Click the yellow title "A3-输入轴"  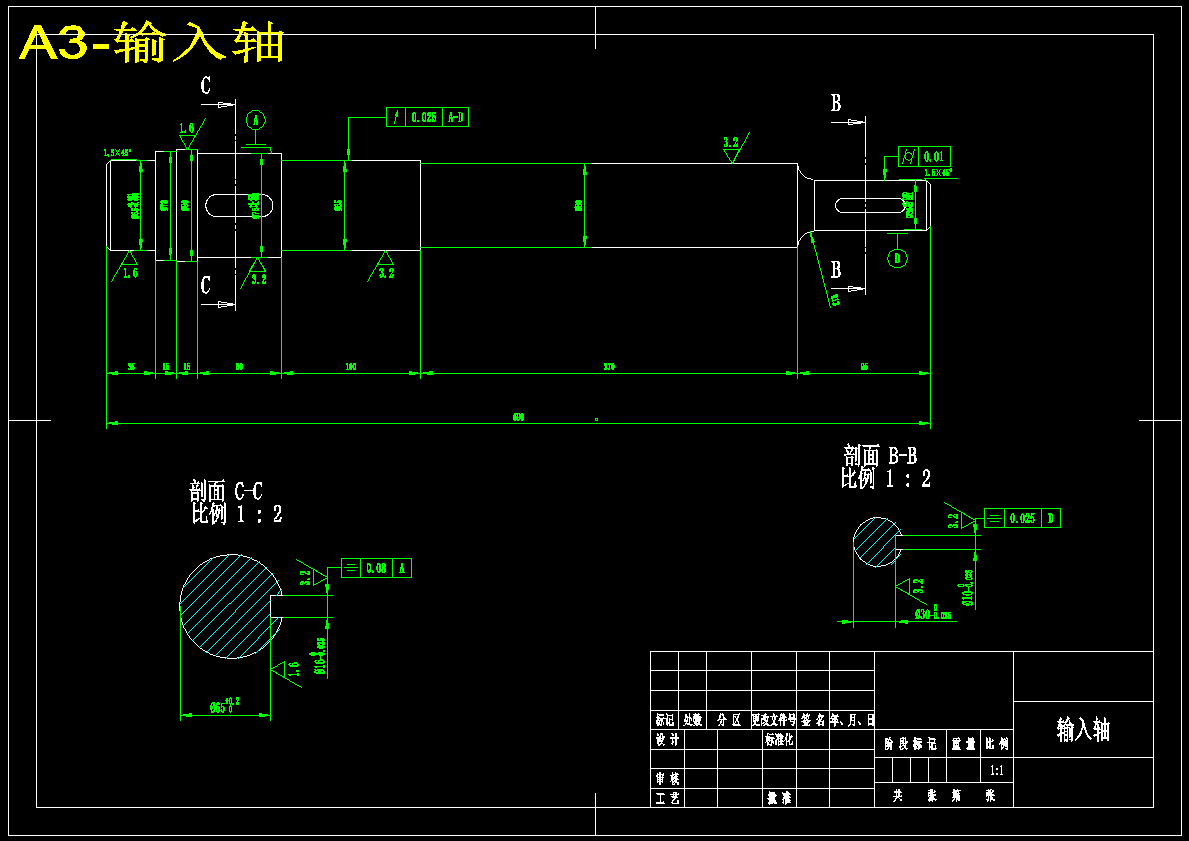tap(151, 43)
